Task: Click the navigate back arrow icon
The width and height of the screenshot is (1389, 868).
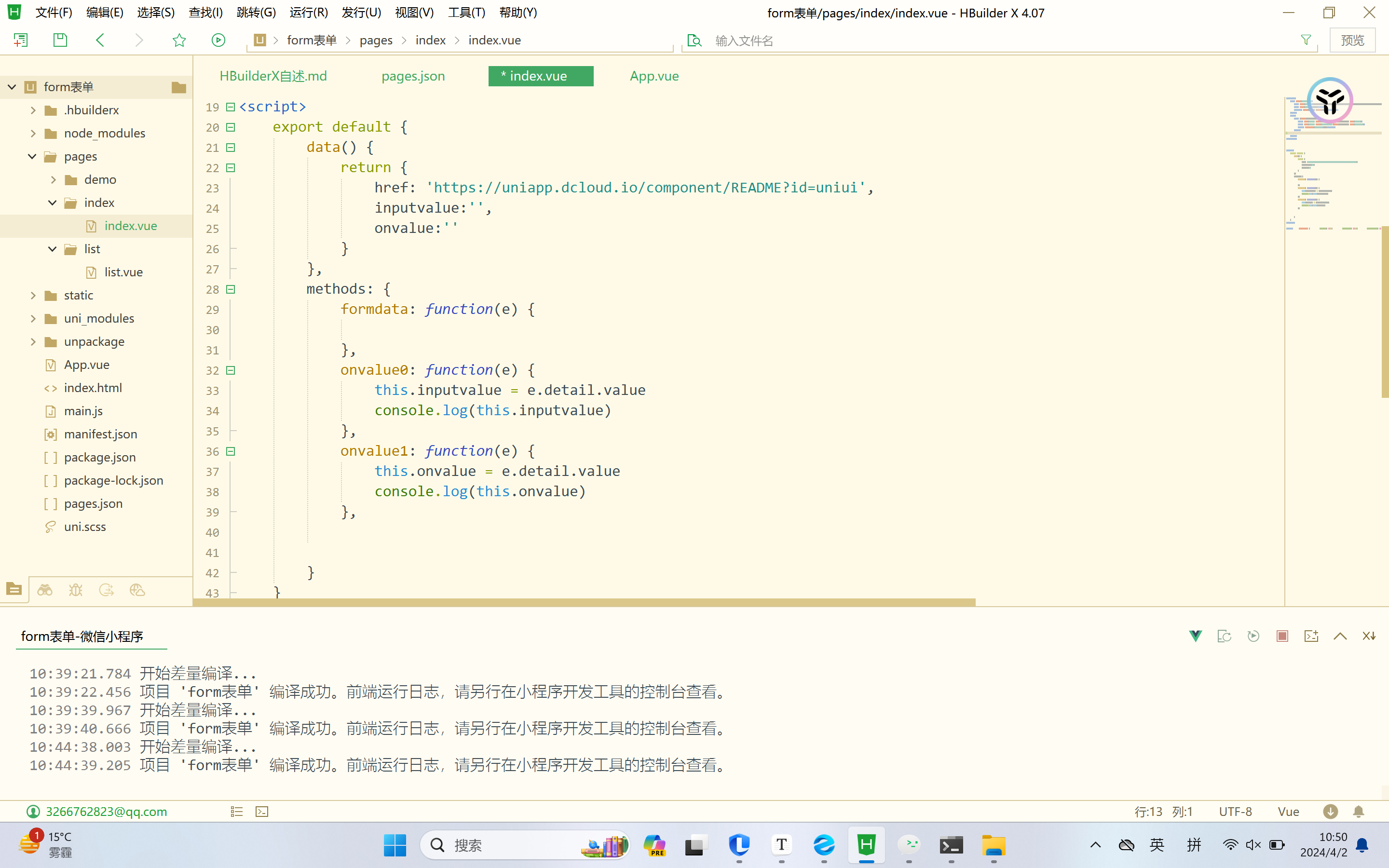Action: tap(100, 40)
